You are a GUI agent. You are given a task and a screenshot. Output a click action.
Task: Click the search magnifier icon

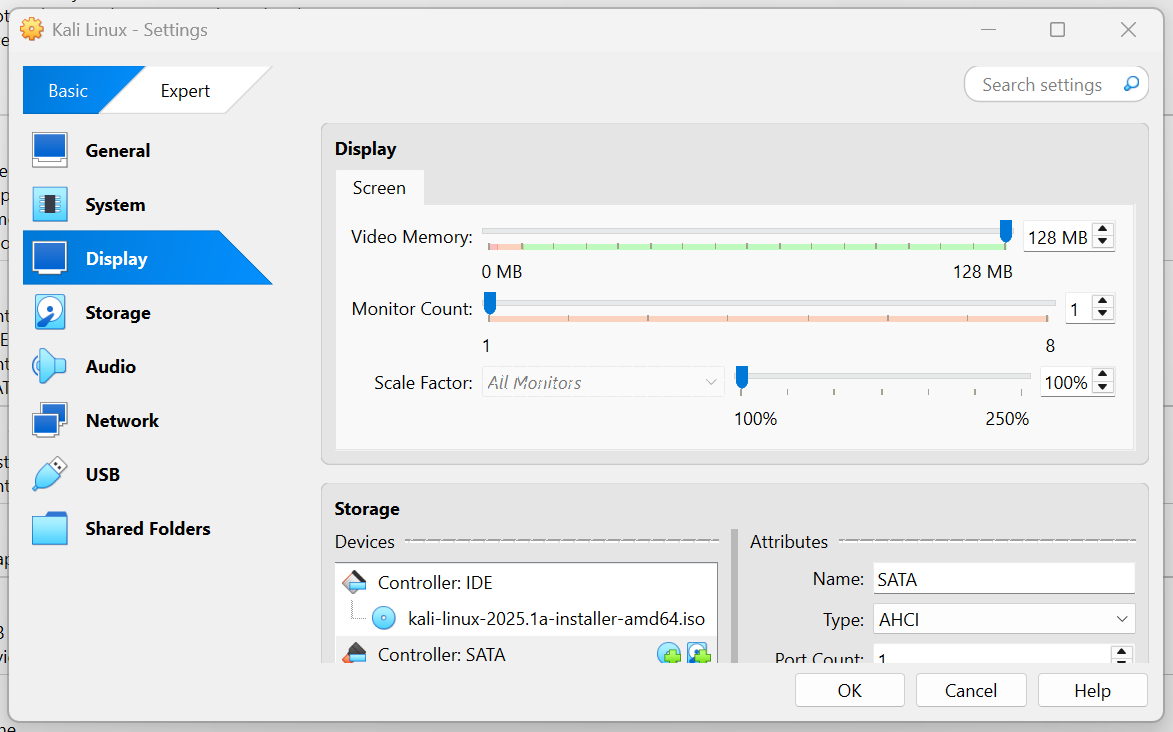point(1131,84)
